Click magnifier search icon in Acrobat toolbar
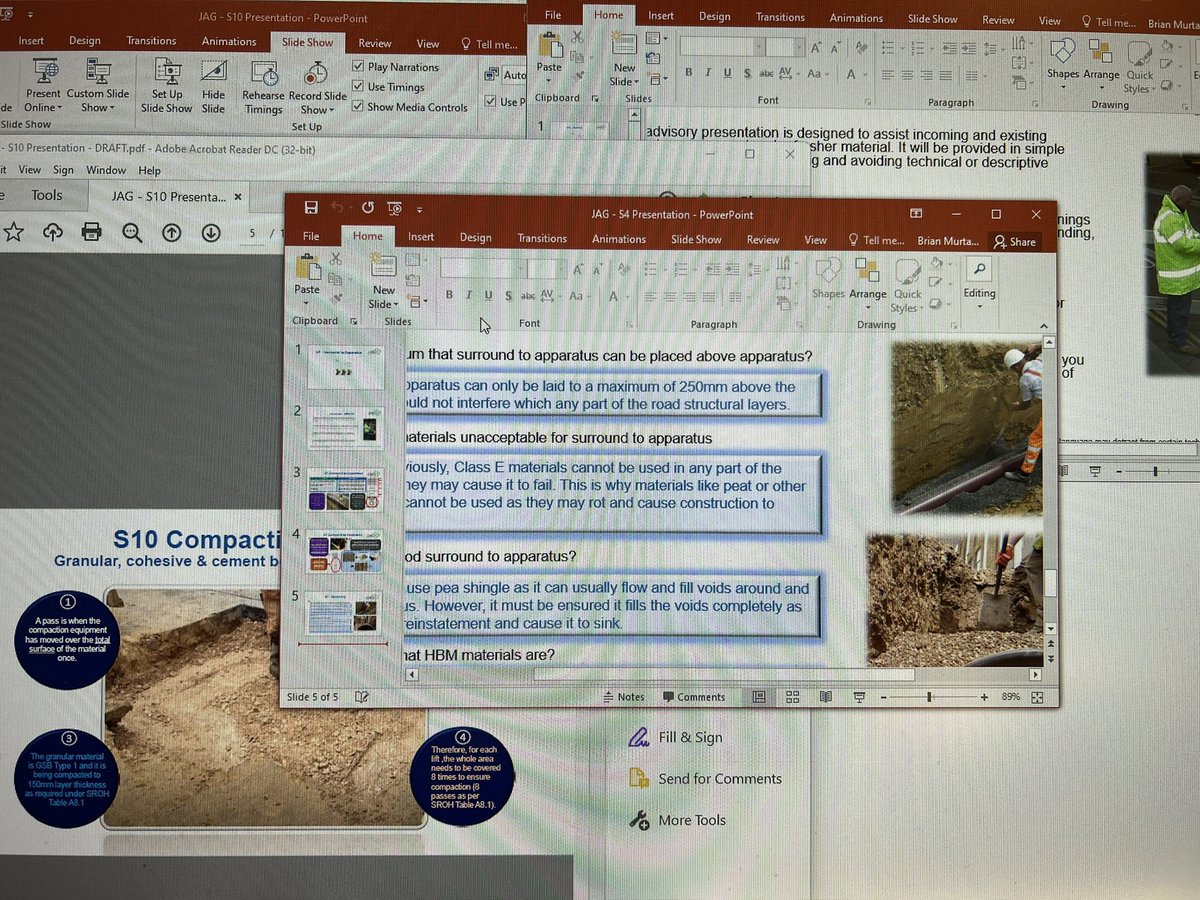Viewport: 1200px width, 900px height. 132,232
